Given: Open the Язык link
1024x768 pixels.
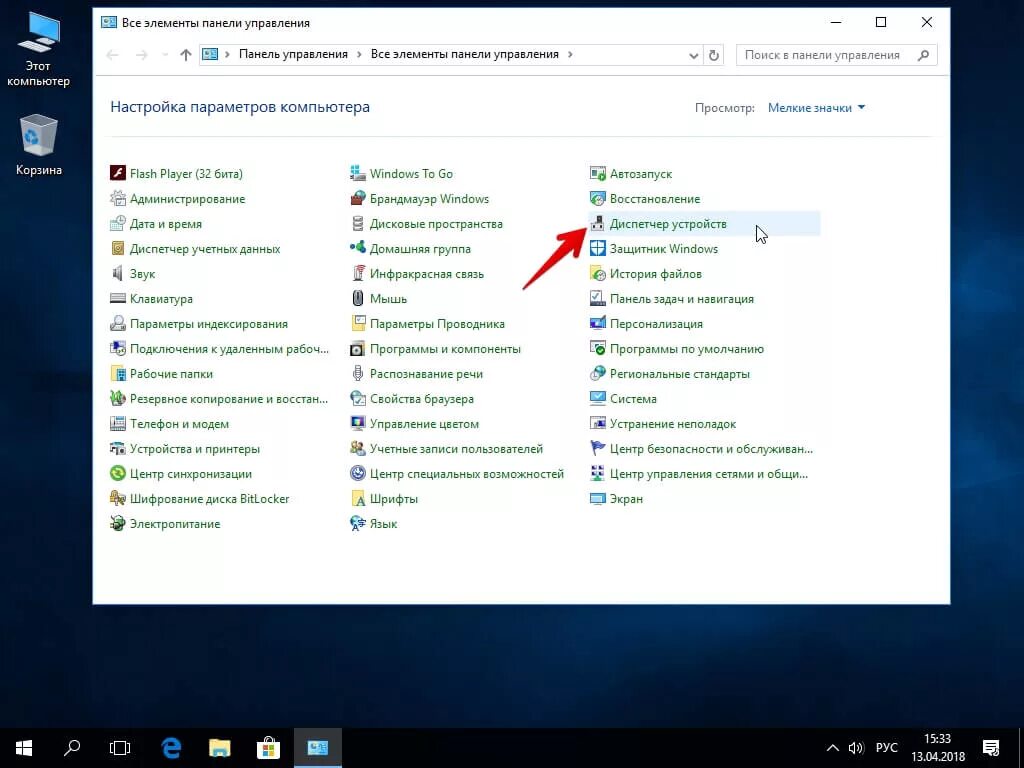Looking at the screenshot, I should click(x=383, y=524).
